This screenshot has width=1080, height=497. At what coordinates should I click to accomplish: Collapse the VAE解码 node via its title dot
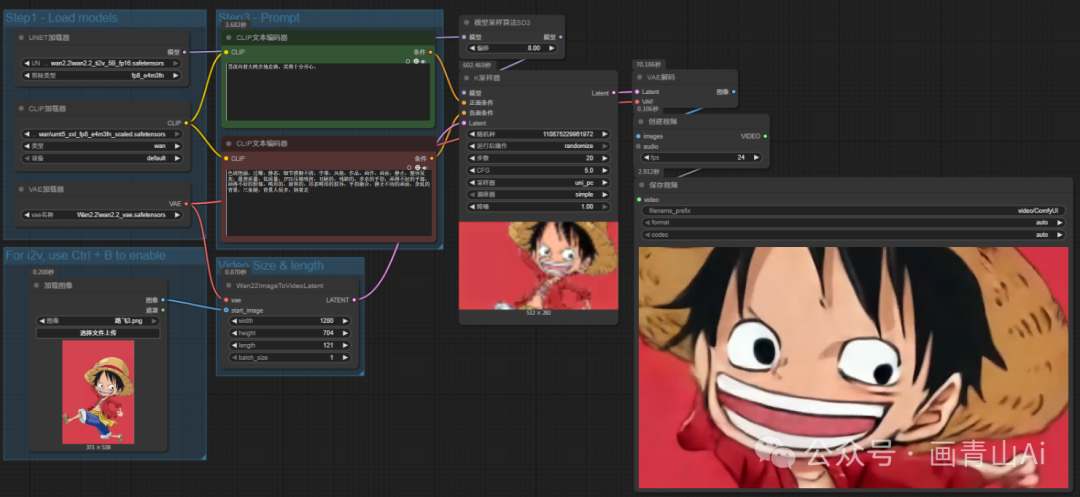[x=640, y=77]
